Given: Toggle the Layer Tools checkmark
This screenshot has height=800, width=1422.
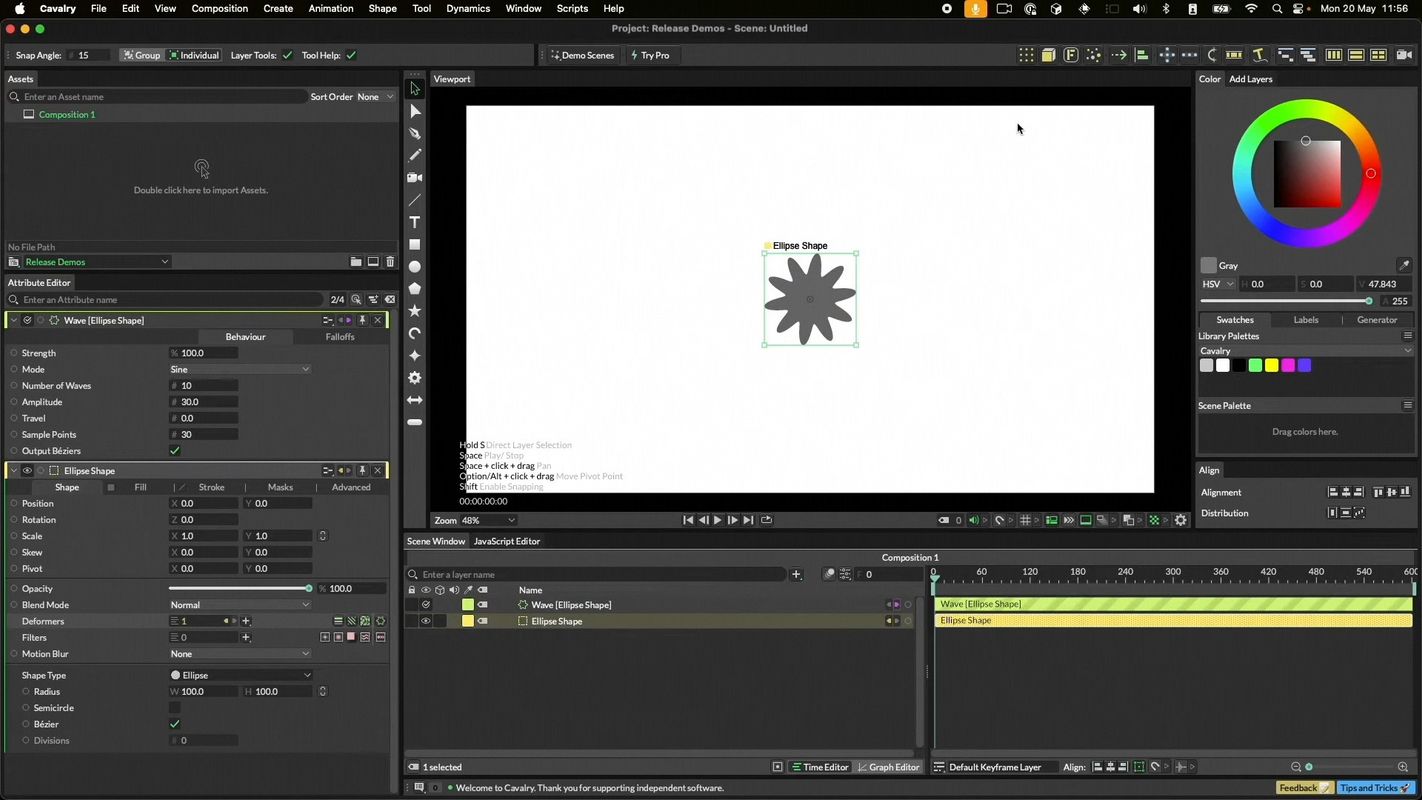Looking at the screenshot, I should click(288, 55).
